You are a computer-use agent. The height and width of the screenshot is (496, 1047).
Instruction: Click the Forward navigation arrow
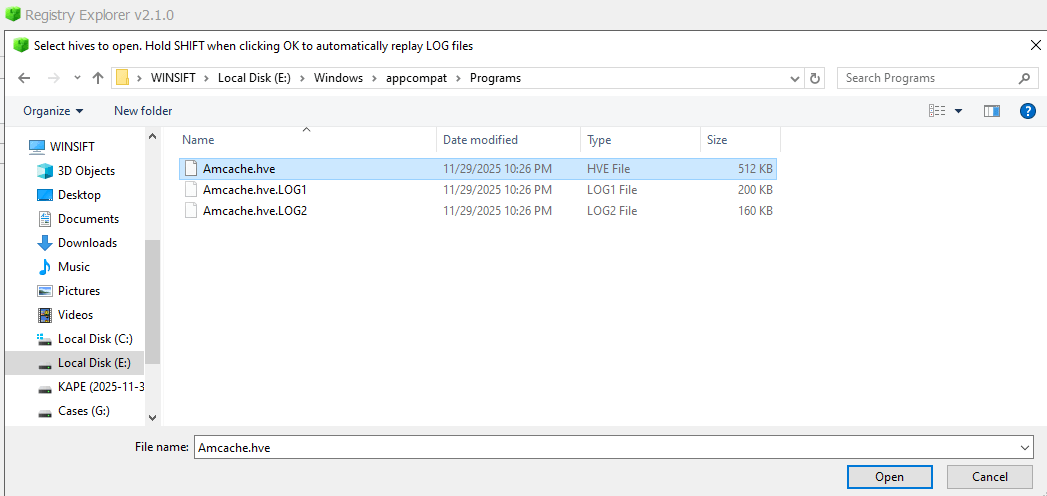[52, 78]
